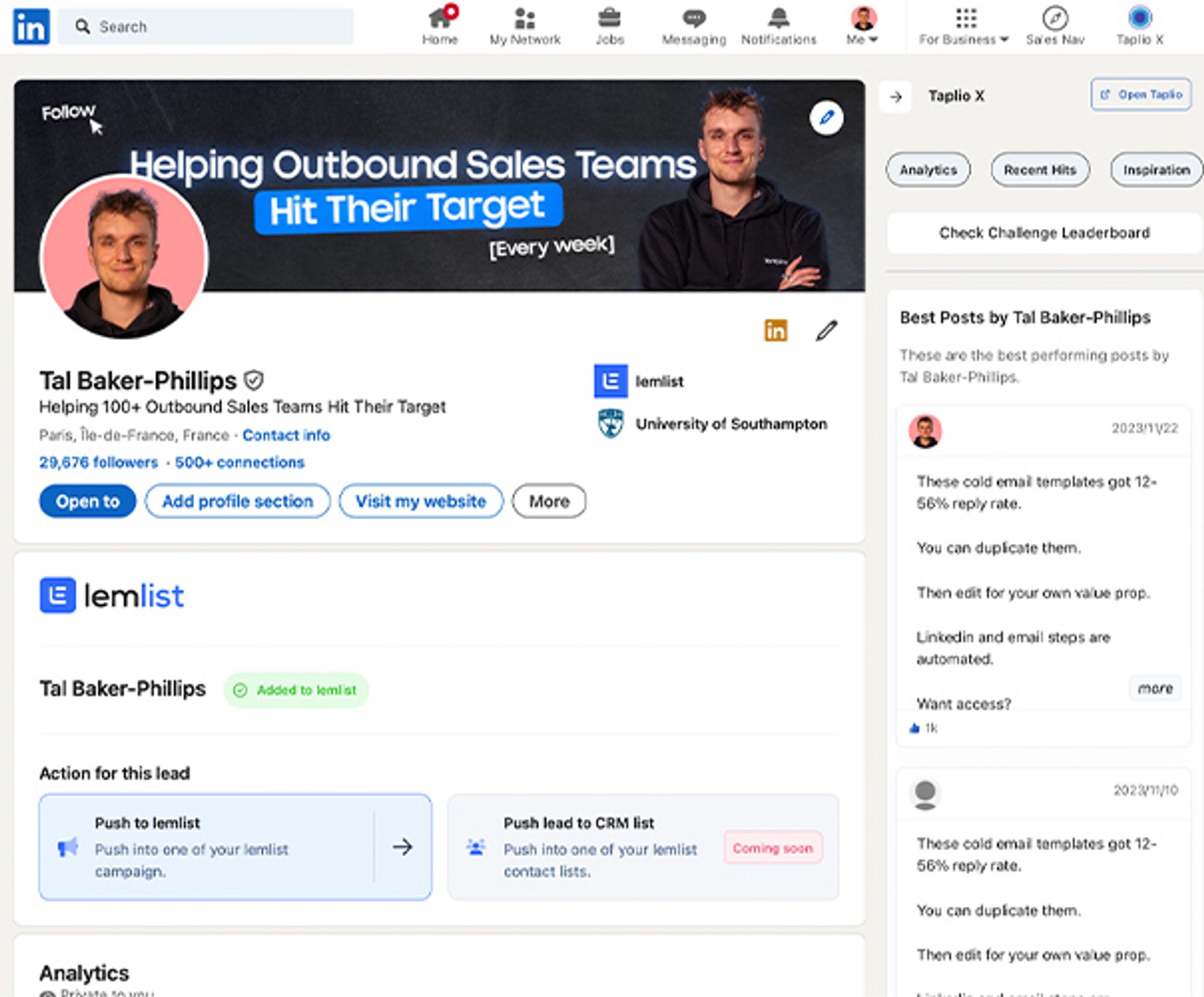Click the lemlist logo in the panel
The width and height of the screenshot is (1204, 997).
point(112,595)
